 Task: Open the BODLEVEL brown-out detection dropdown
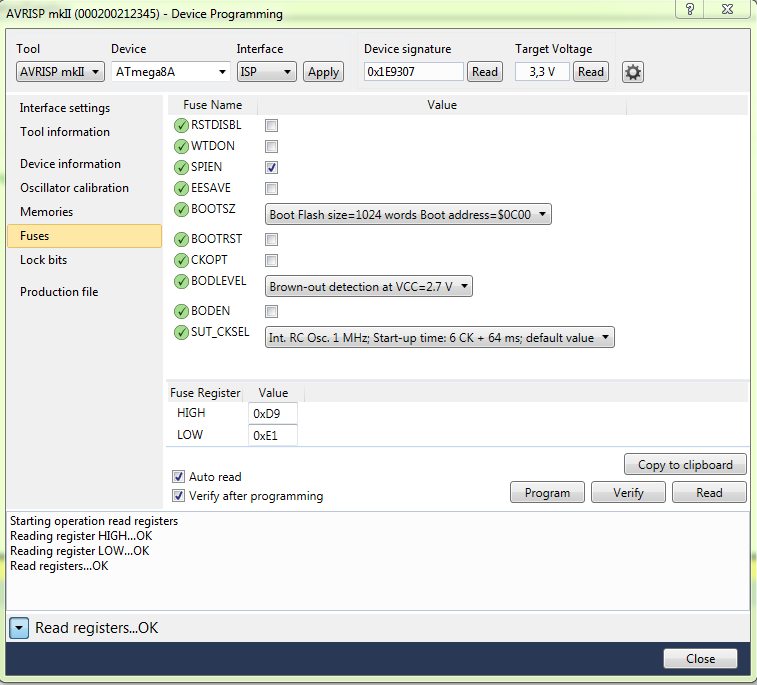(x=368, y=286)
